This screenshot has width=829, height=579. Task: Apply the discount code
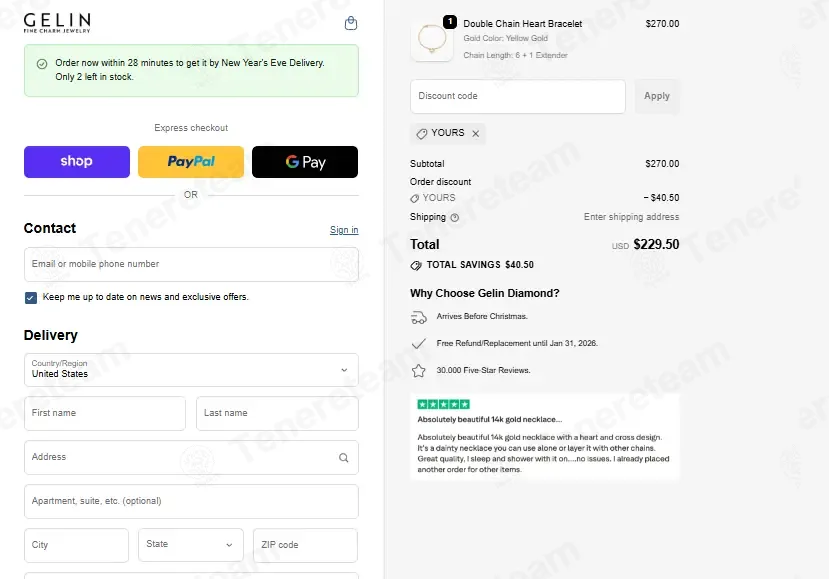[x=657, y=96]
